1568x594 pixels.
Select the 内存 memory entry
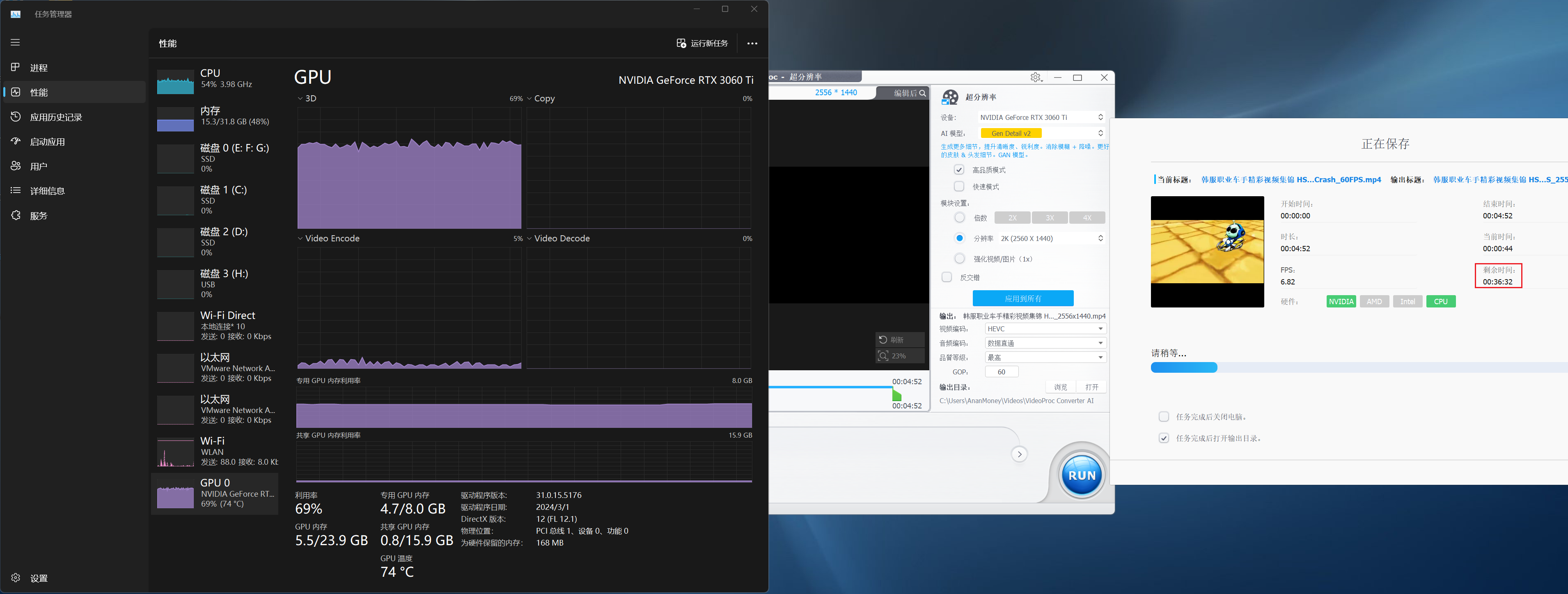(x=215, y=118)
